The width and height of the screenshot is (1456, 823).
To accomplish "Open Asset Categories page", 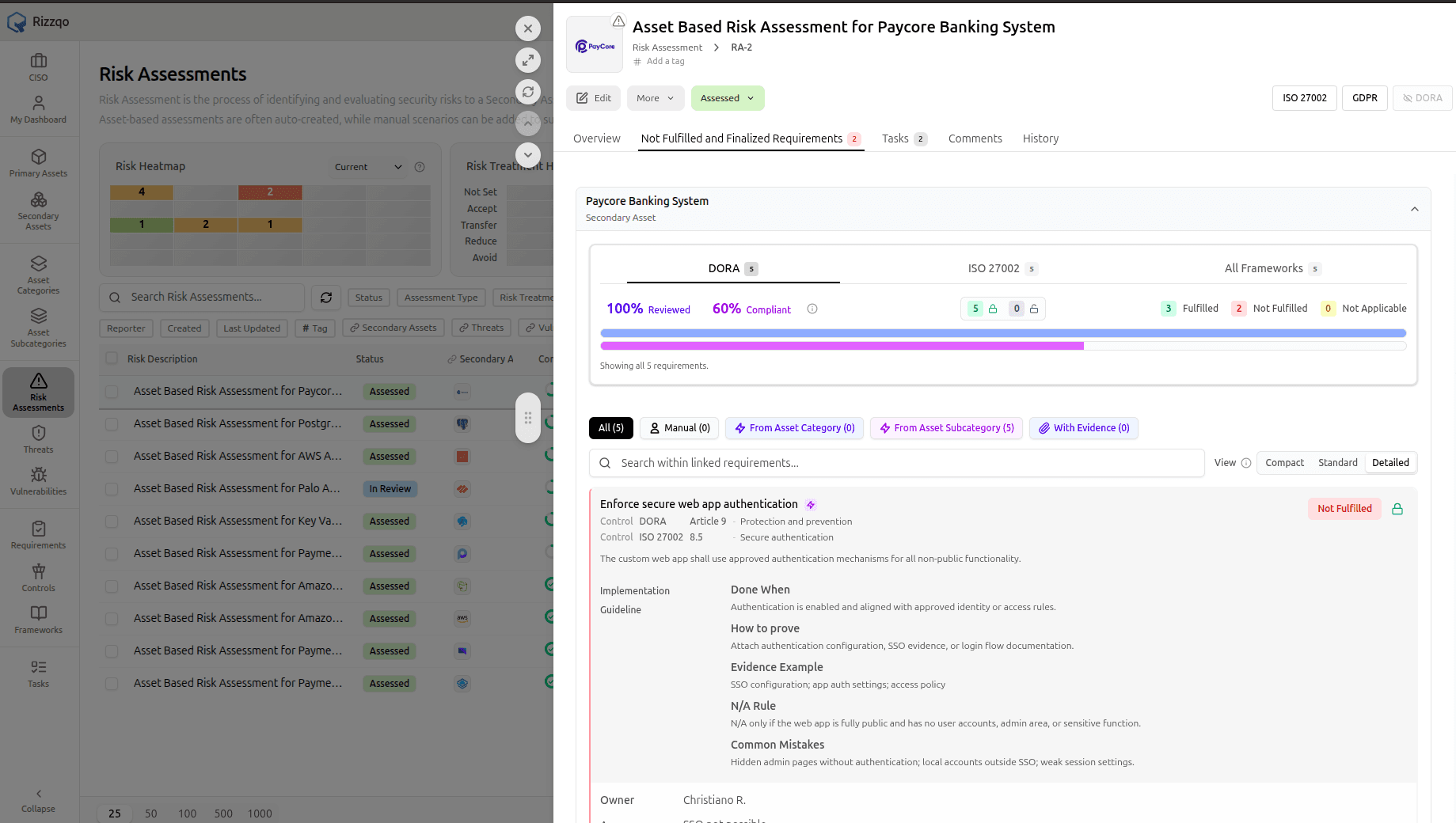I will (x=38, y=275).
